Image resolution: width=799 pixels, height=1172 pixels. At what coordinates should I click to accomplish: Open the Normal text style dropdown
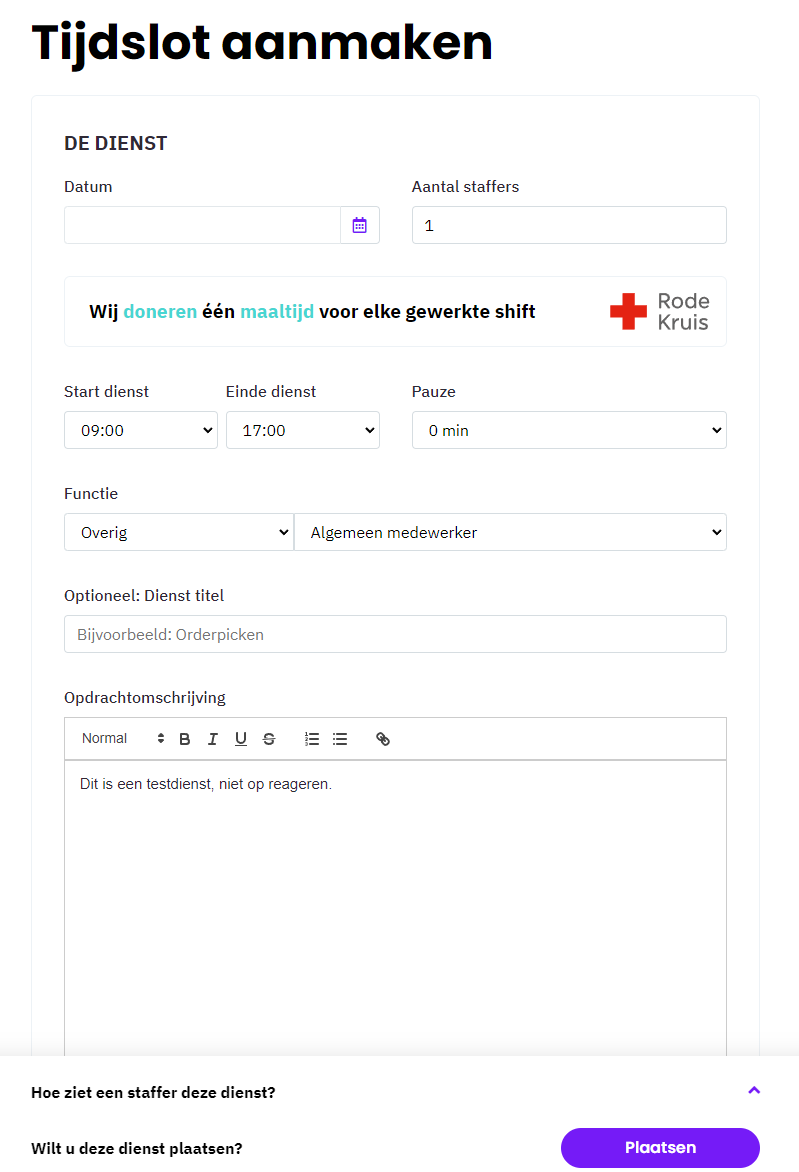123,739
